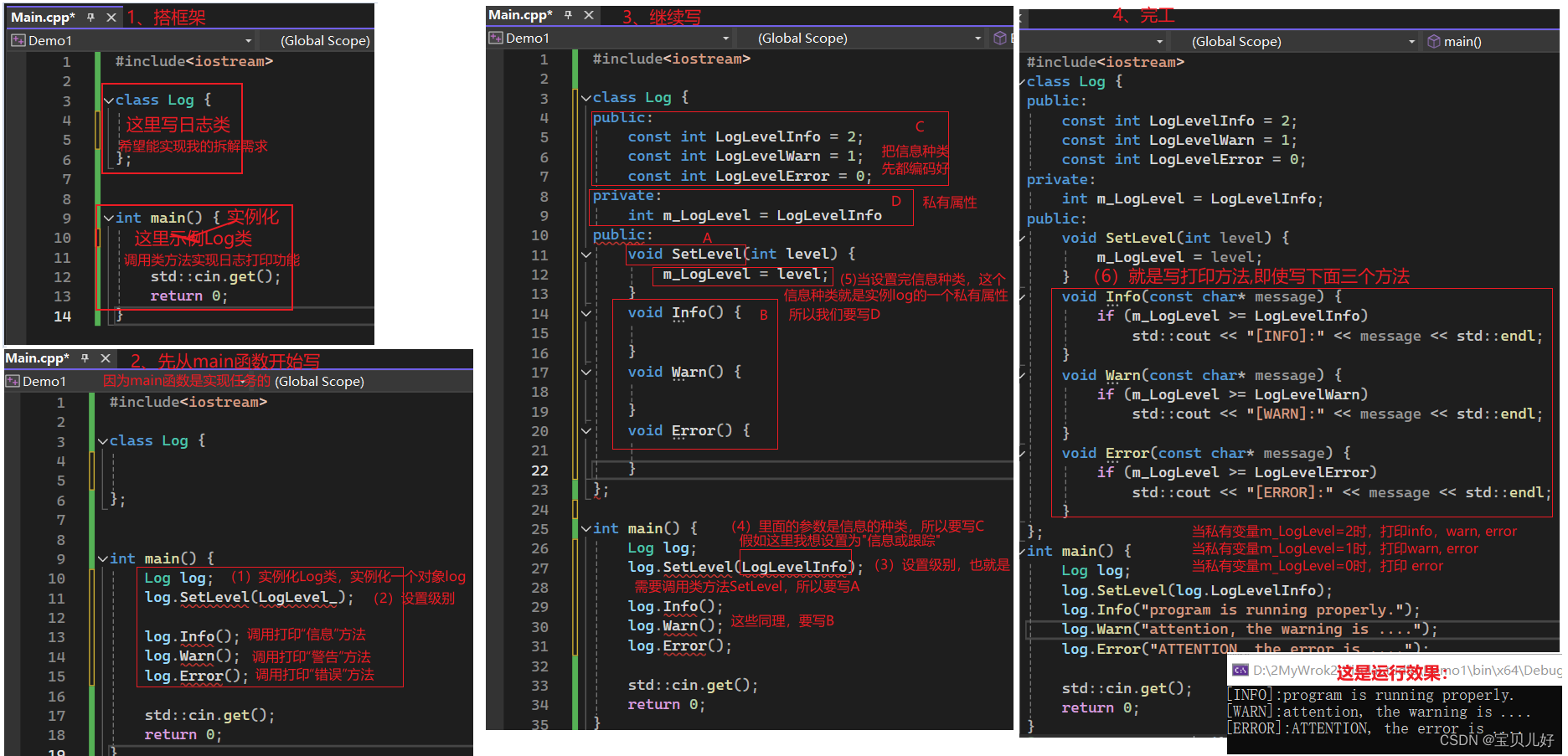Image resolution: width=1568 pixels, height=756 pixels.
Task: Pin the Main.cpp* tab in the 先从main函数开始写 editor
Action: 85,358
